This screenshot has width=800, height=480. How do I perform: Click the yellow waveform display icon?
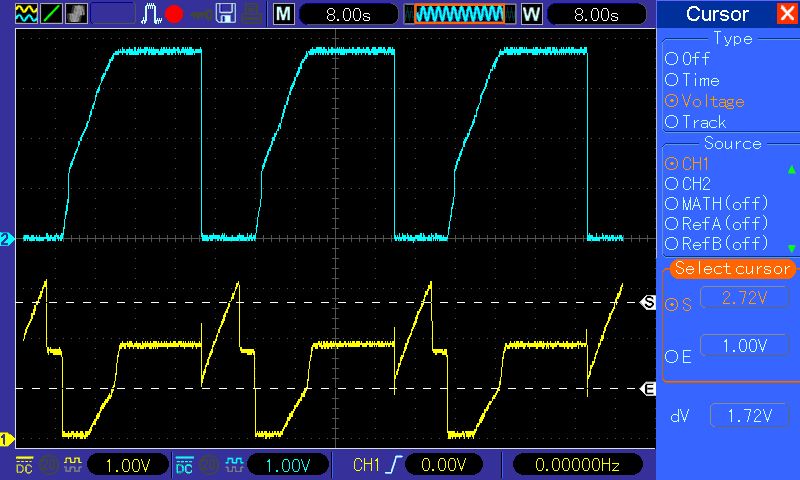coord(25,14)
